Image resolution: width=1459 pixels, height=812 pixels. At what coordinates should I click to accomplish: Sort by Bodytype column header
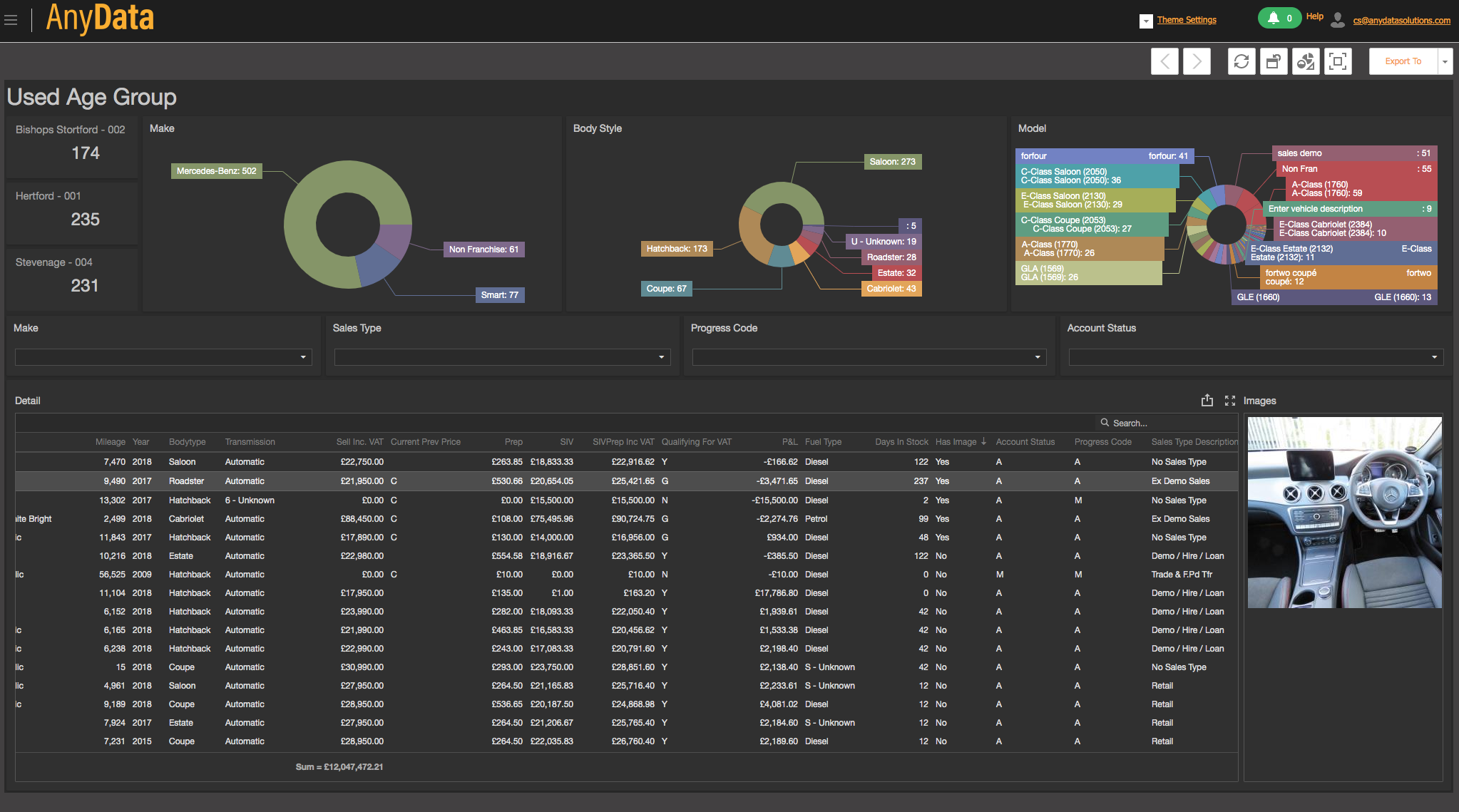(187, 442)
